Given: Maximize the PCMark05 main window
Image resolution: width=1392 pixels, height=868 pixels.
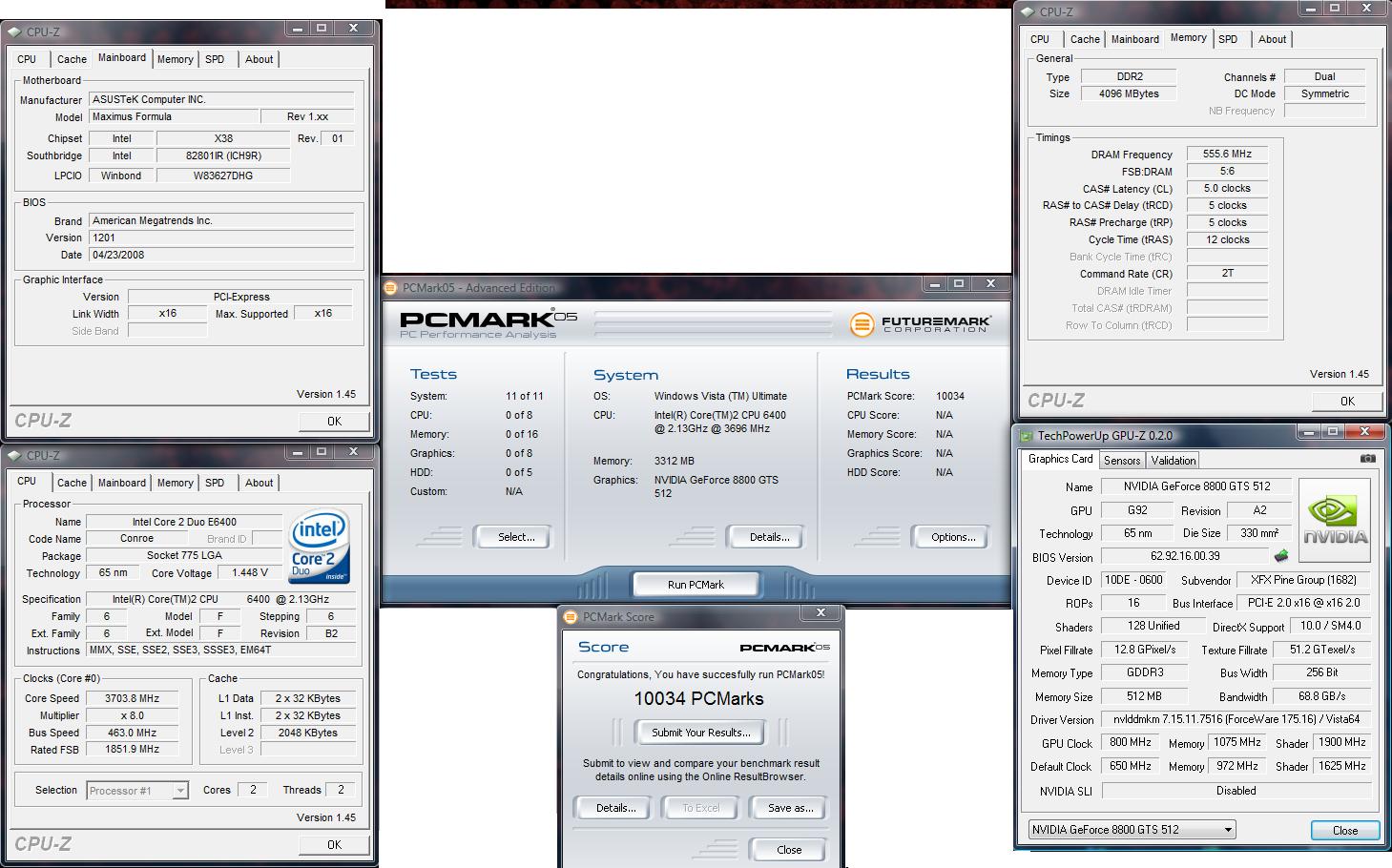Looking at the screenshot, I should click(959, 283).
